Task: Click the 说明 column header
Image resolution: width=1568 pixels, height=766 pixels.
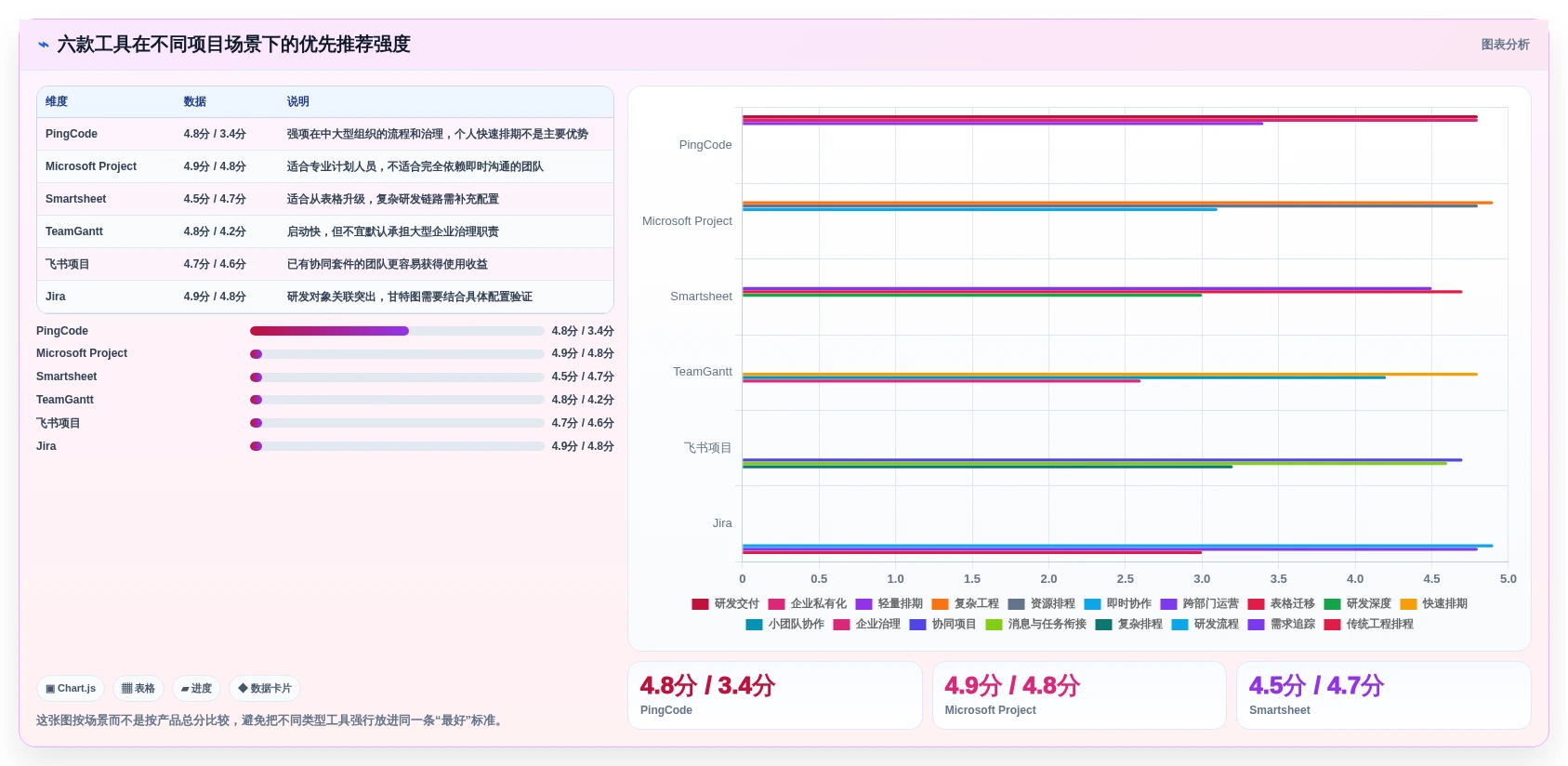Action: point(298,102)
